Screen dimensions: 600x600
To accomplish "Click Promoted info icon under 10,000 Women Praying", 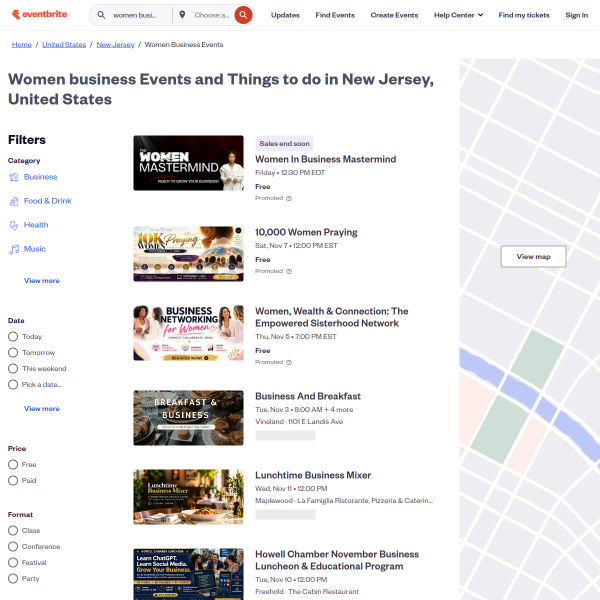I will (x=289, y=271).
